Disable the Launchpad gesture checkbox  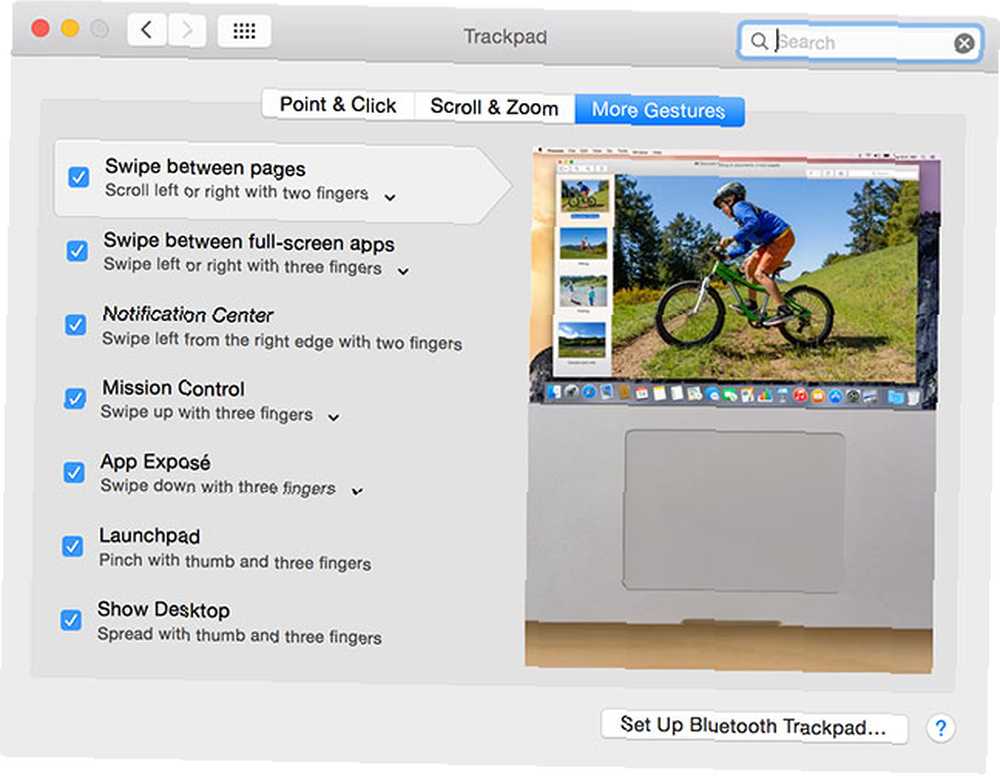(x=72, y=546)
